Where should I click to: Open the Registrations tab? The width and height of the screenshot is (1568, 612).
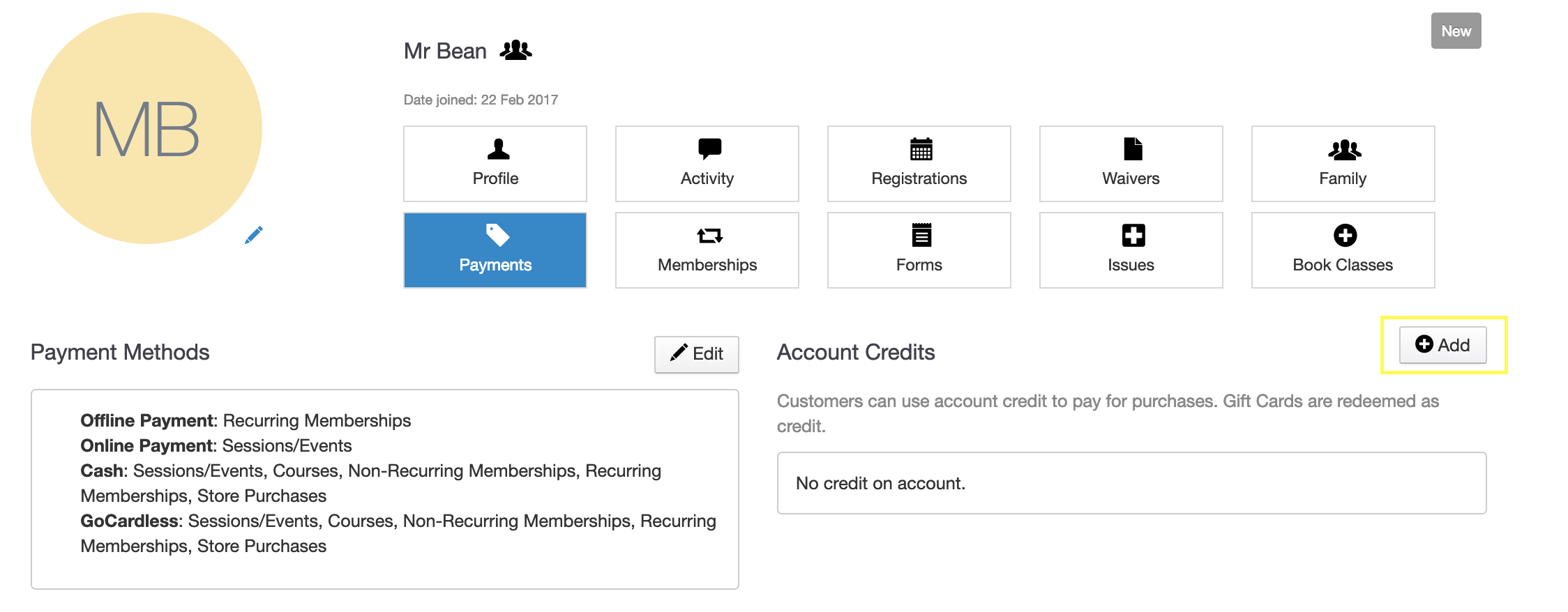(919, 164)
